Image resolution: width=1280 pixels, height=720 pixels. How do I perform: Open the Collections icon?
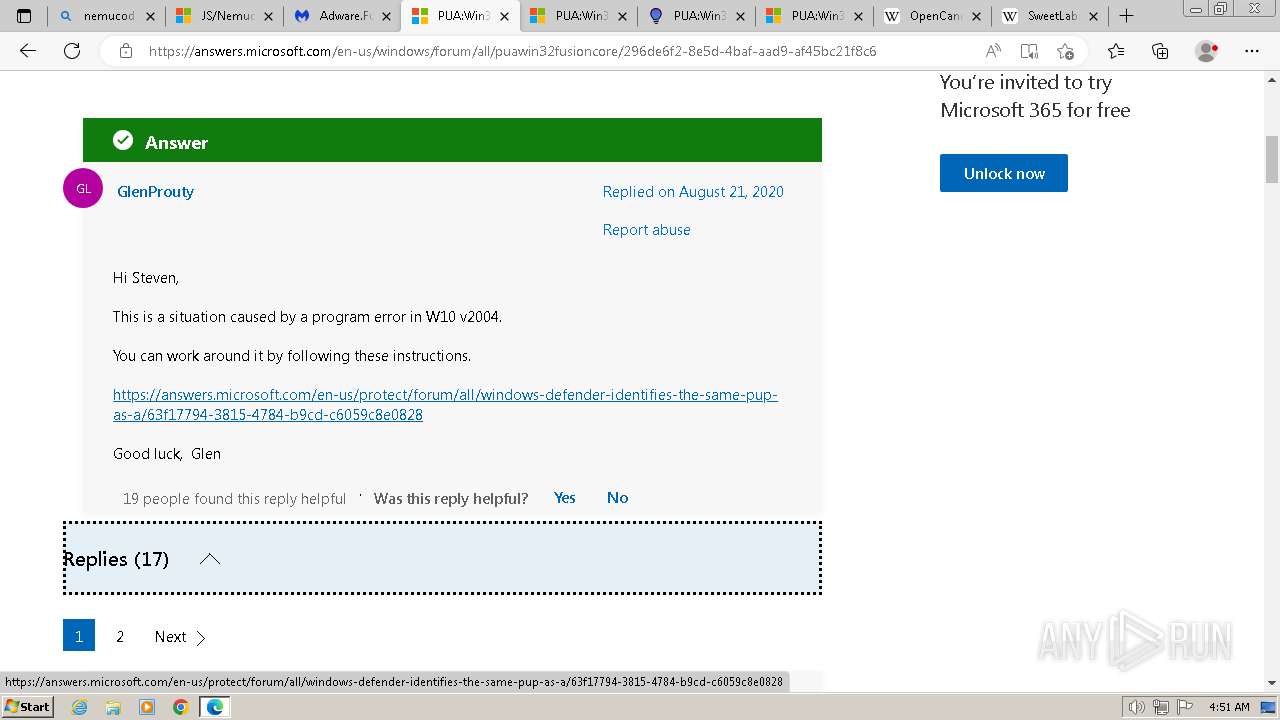(1160, 51)
